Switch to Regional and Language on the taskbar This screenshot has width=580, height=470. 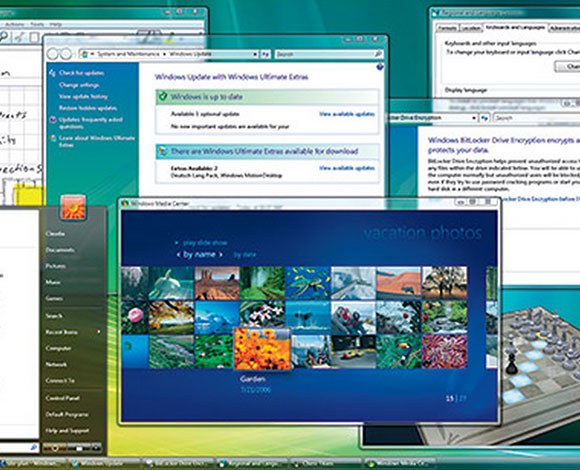point(253,463)
